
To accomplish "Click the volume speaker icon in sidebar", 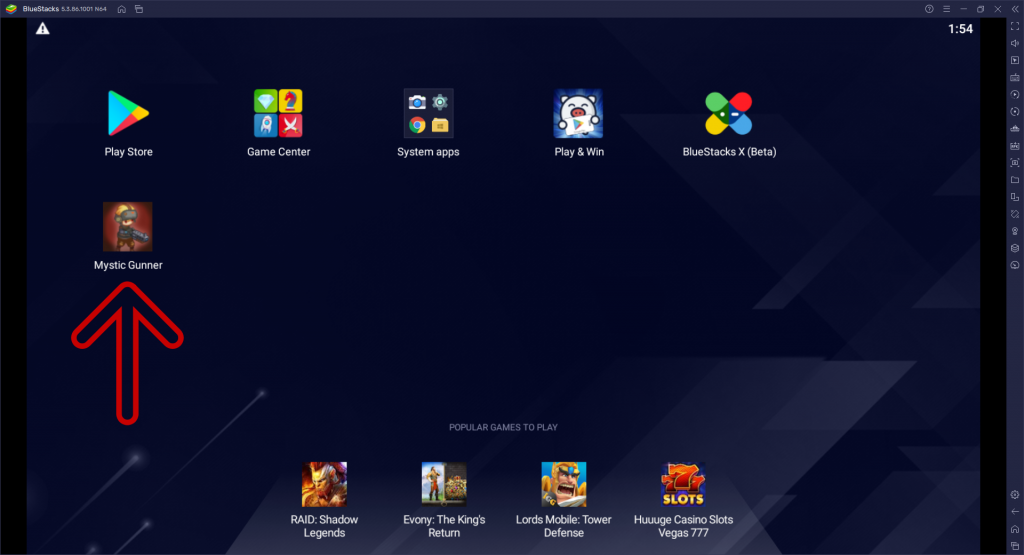I will coord(1015,43).
